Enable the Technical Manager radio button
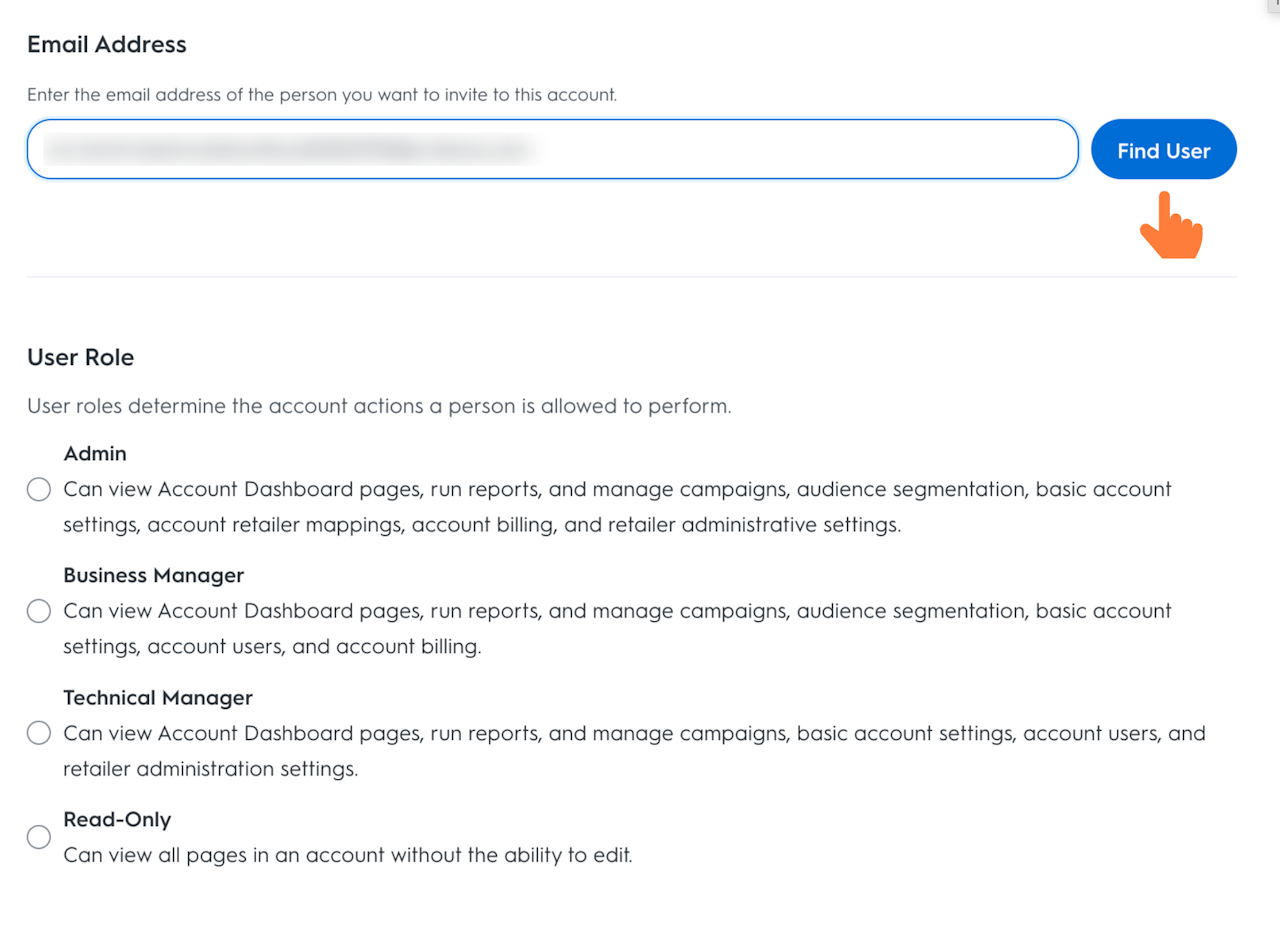Screen dimensions: 1280x928 click(x=39, y=733)
